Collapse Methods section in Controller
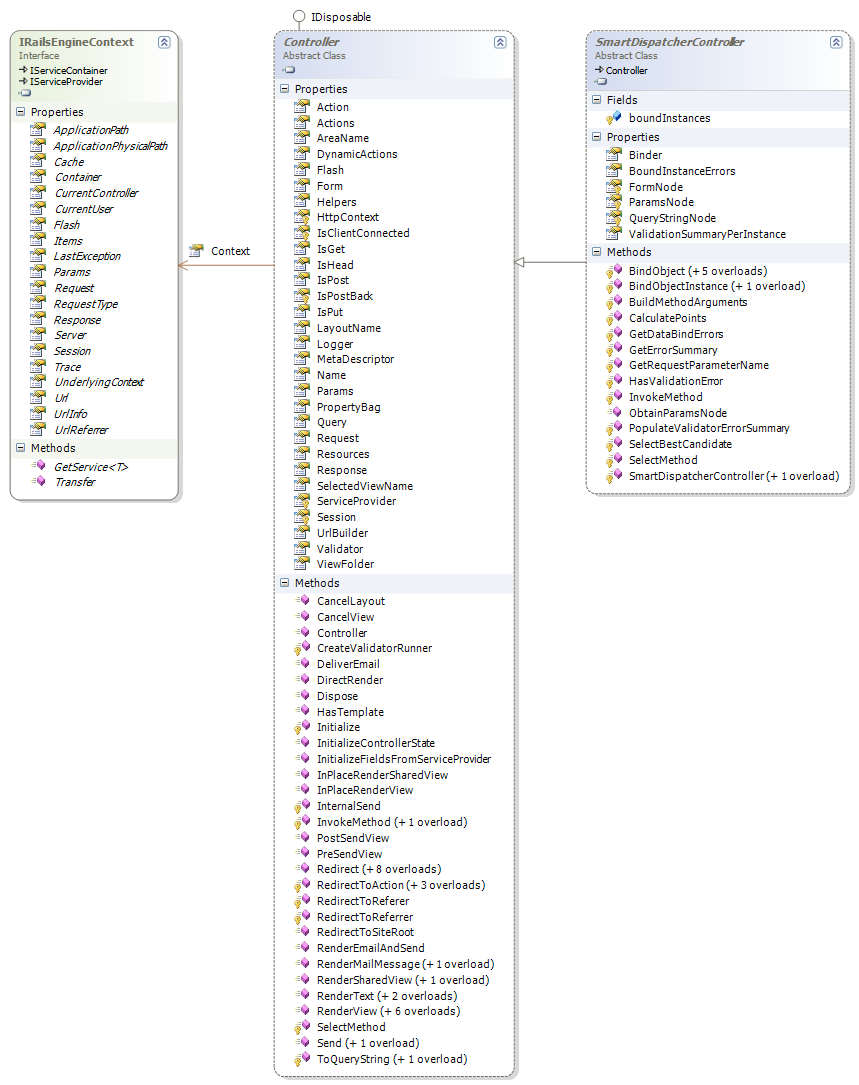The width and height of the screenshot is (859, 1085). (284, 583)
